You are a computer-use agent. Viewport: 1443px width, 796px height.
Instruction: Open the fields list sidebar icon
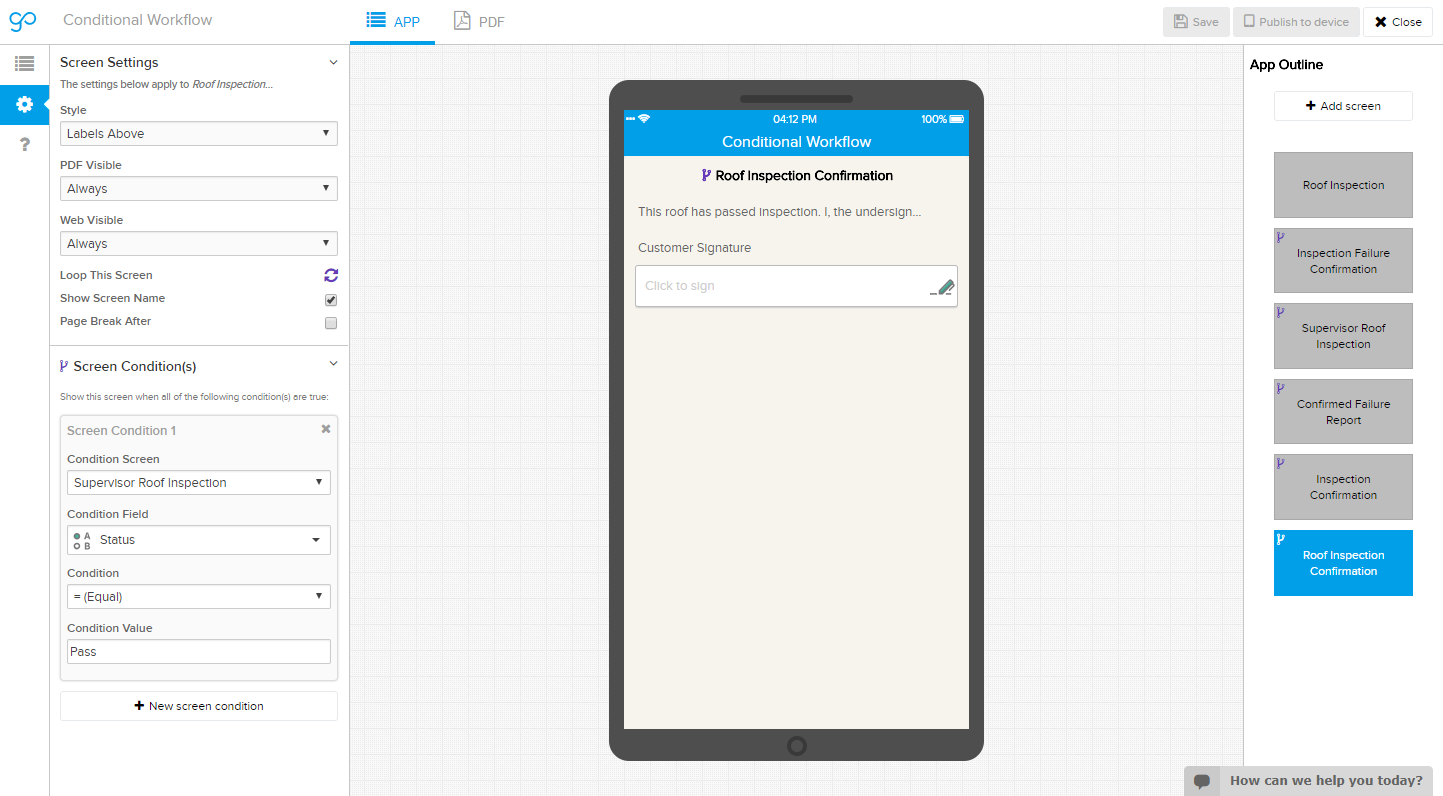coord(24,64)
